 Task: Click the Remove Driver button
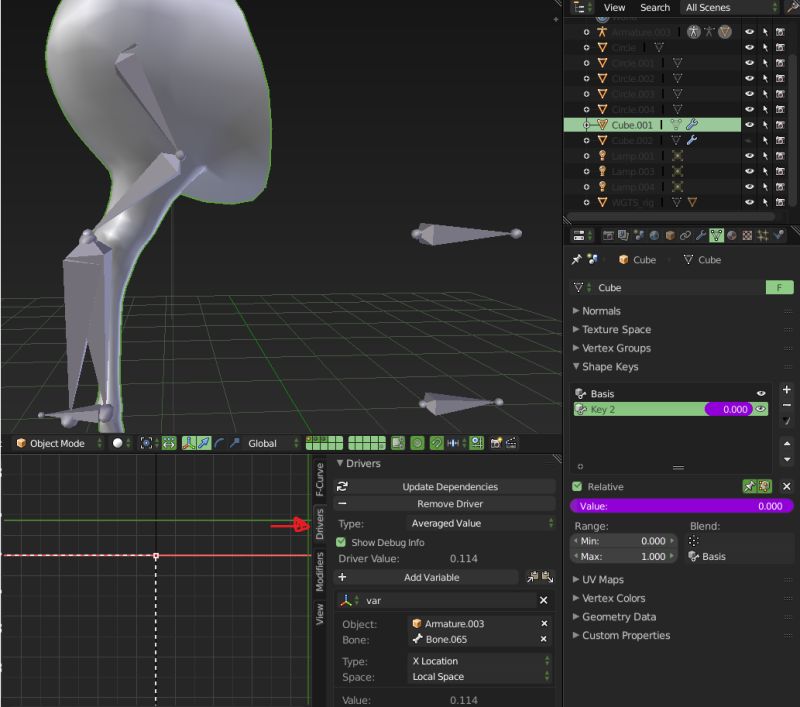pos(449,504)
